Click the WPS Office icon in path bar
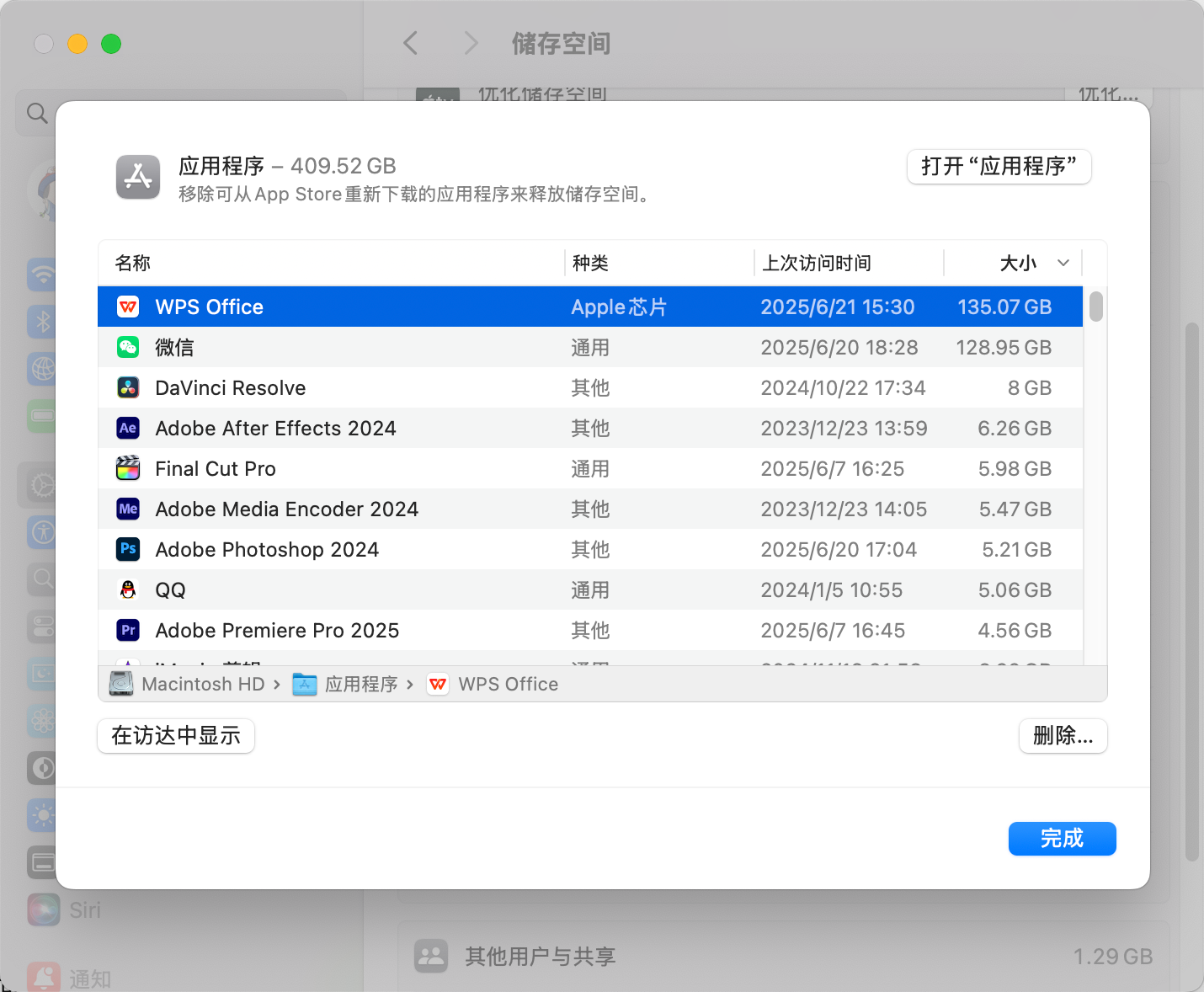Screen dimensions: 1204x992 click(438, 685)
